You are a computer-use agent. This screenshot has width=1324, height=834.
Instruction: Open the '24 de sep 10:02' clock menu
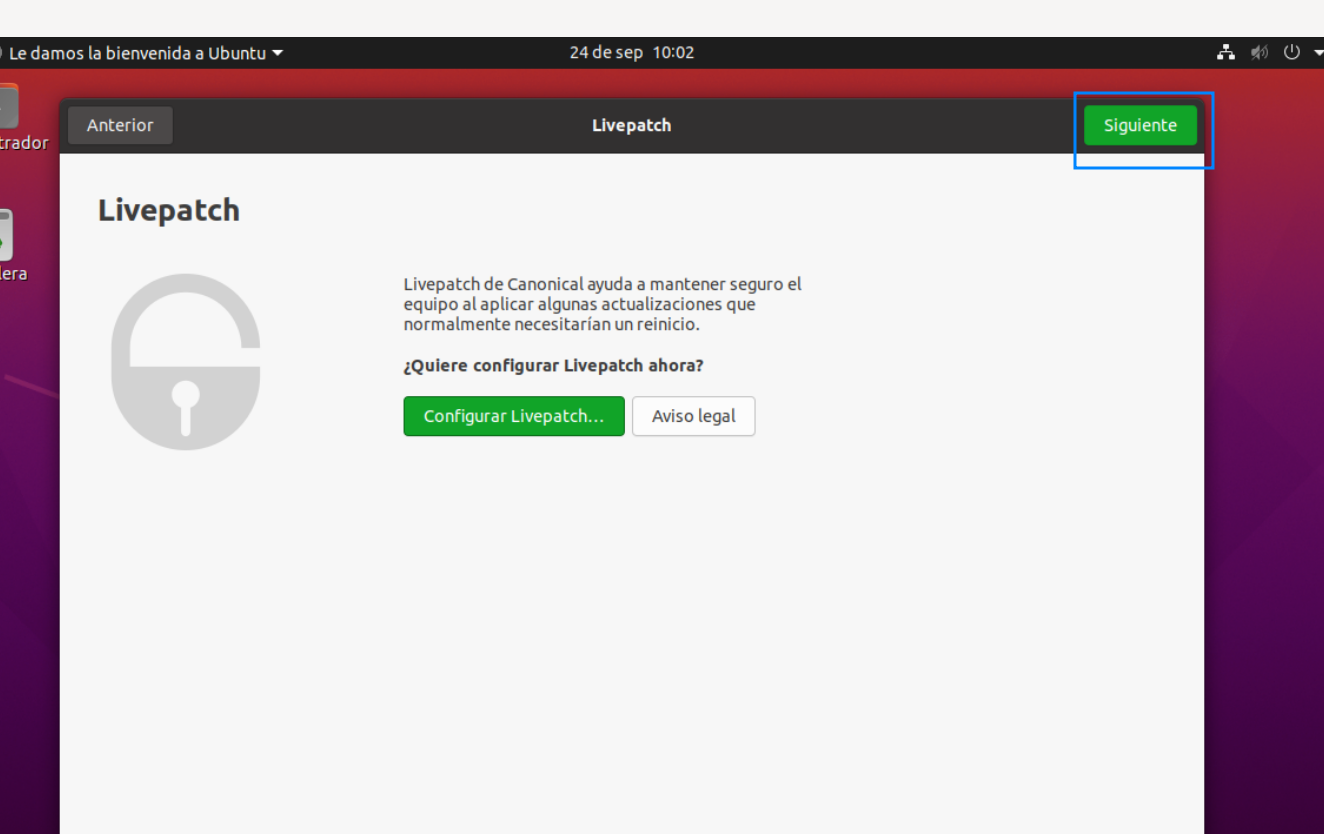pos(631,52)
